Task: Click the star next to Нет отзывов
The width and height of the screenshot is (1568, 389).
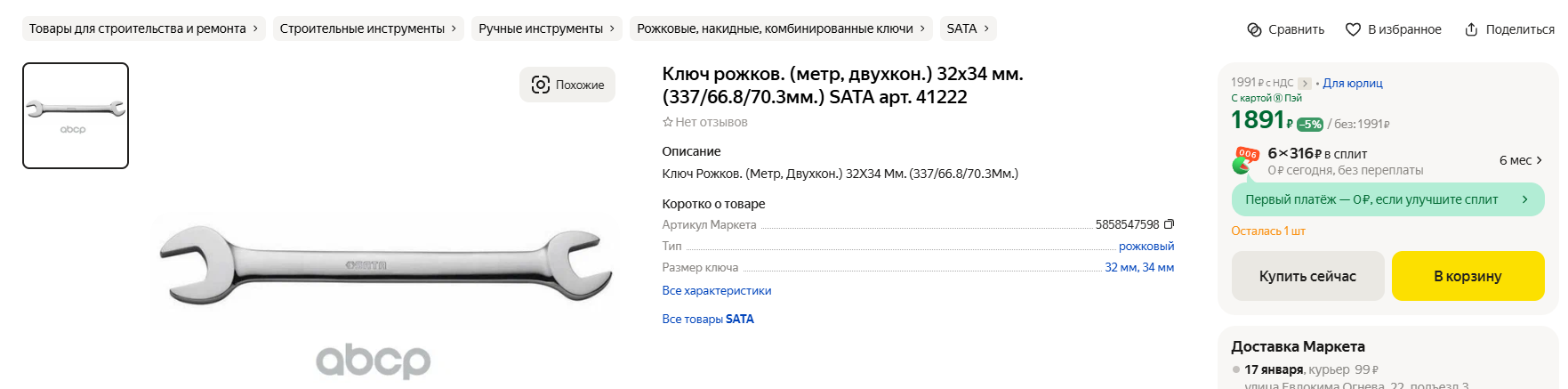Action: point(667,122)
